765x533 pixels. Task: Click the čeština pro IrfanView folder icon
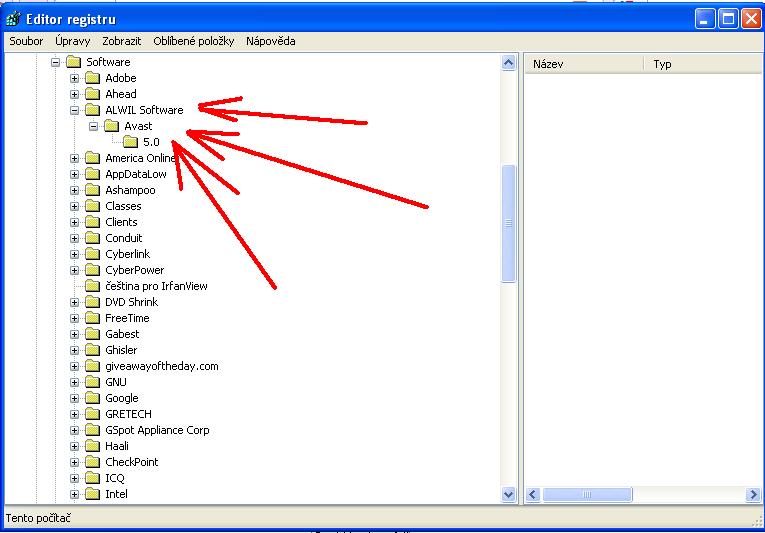[x=92, y=286]
